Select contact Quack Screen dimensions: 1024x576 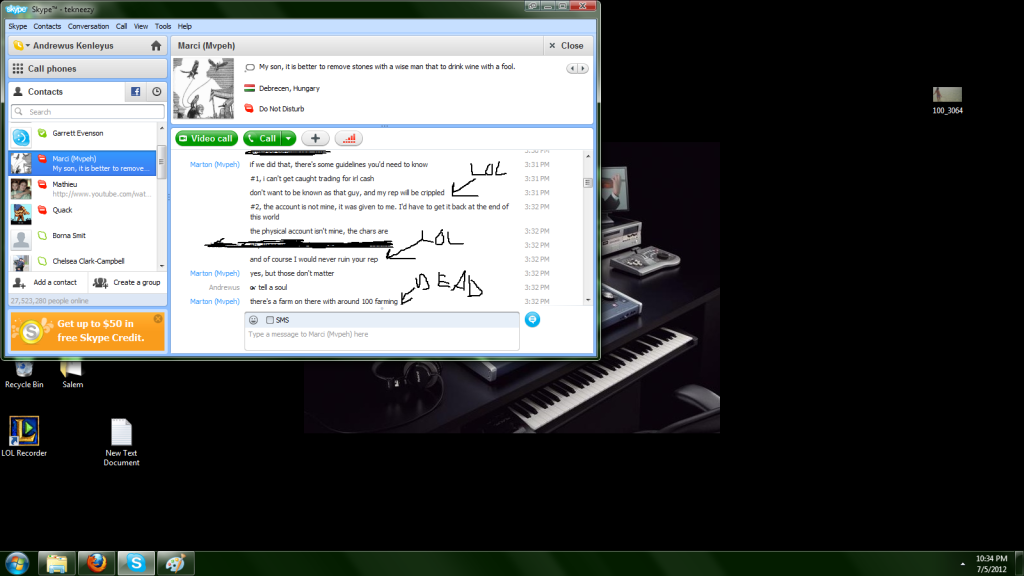pyautogui.click(x=83, y=214)
